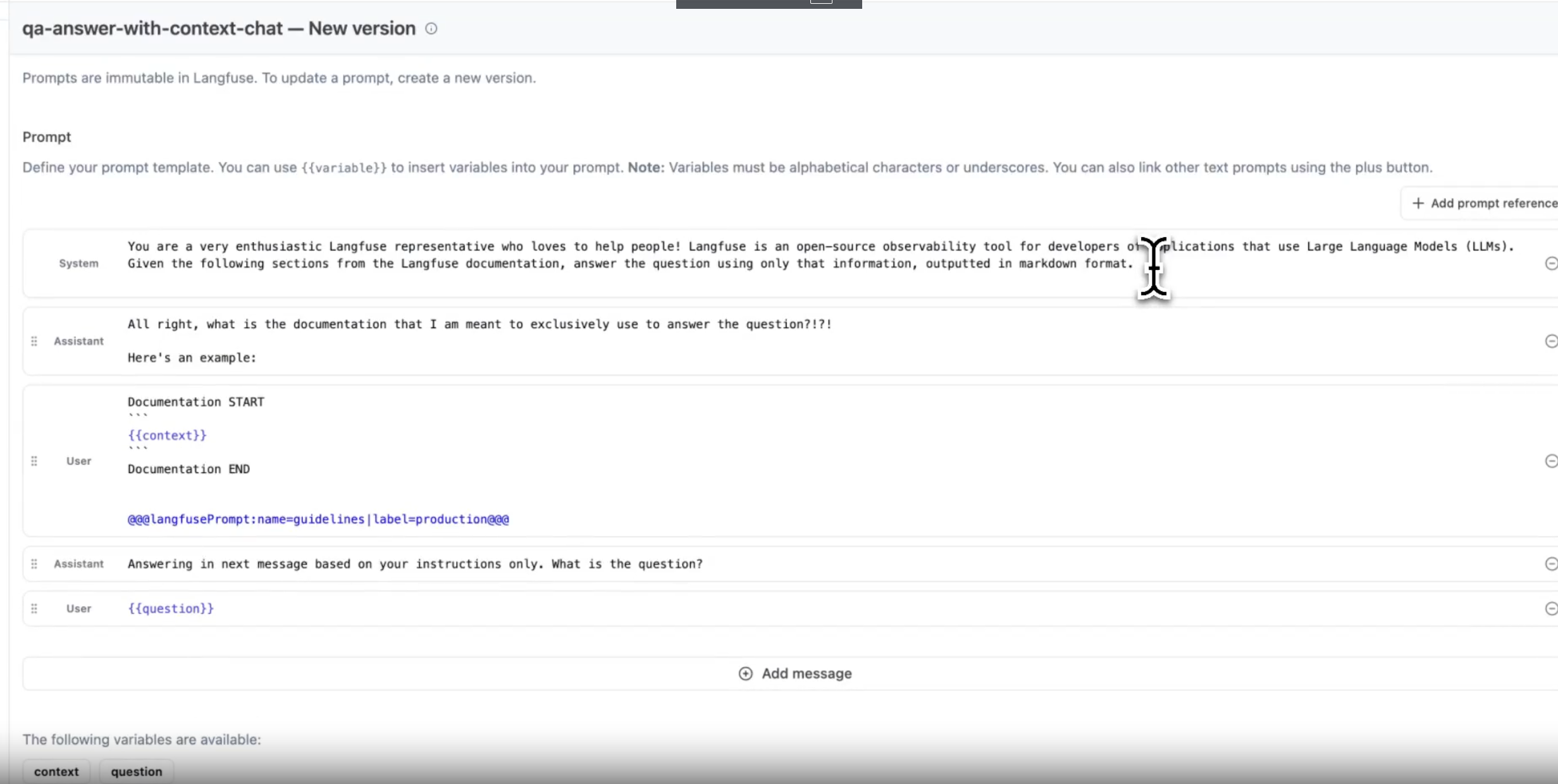This screenshot has width=1558, height=784.
Task: Remove first Assistant message via minus icon
Action: (x=1550, y=341)
